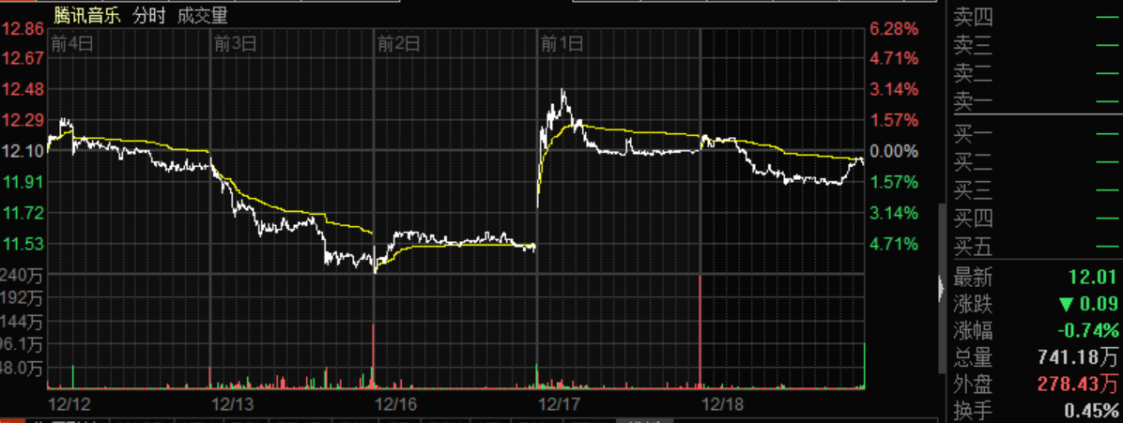Click the 12/17 date on time axis
1123x423 pixels.
(x=560, y=404)
